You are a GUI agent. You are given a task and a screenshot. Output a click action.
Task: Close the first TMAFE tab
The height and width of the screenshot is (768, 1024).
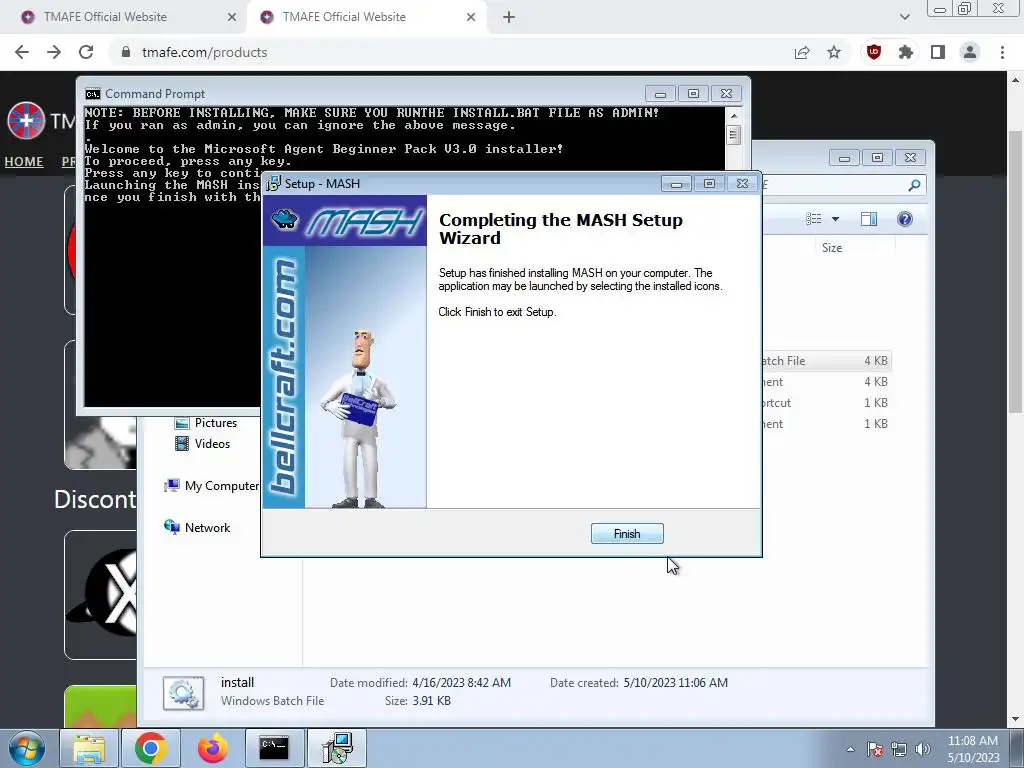tap(232, 17)
